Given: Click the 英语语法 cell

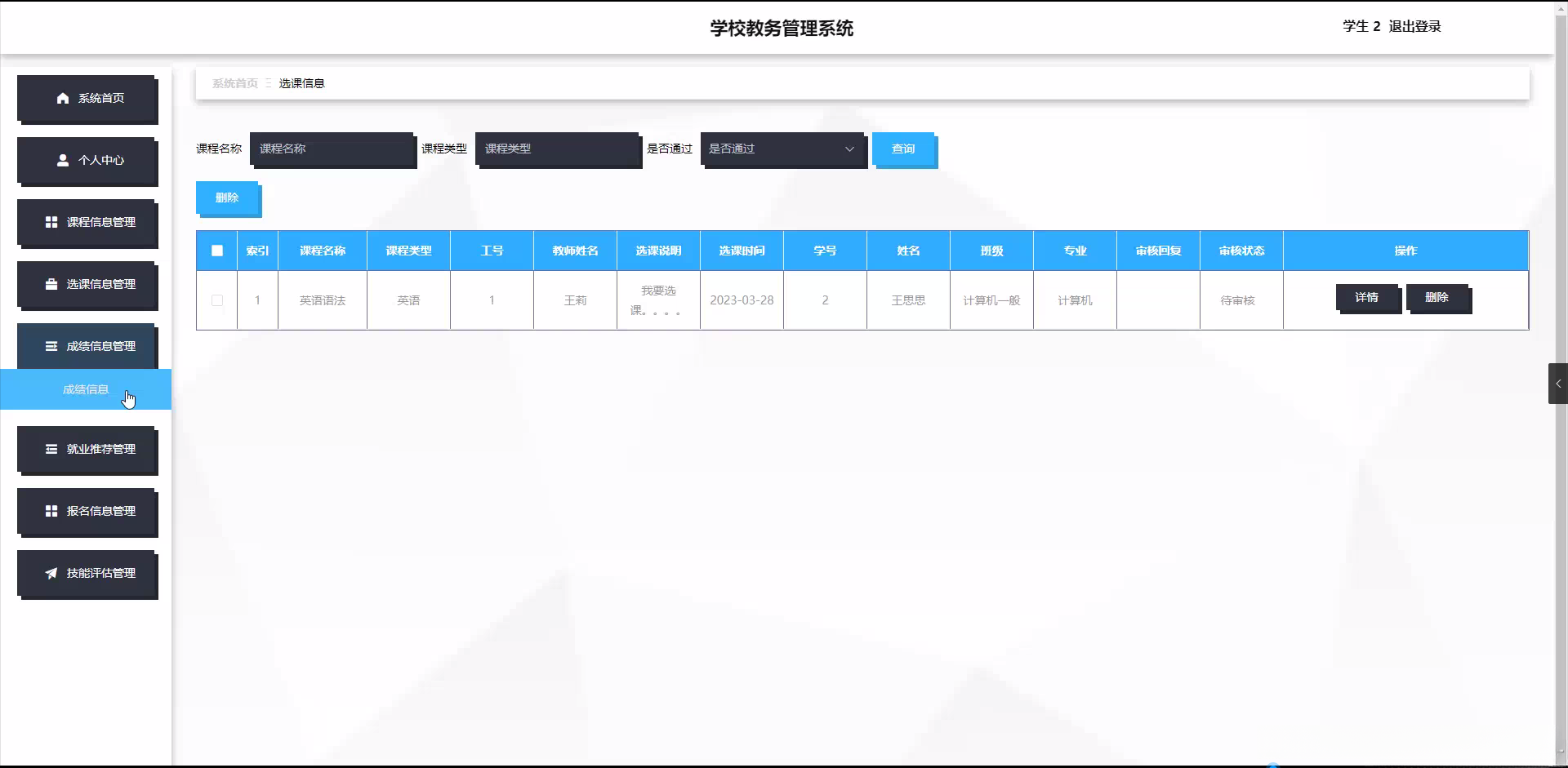Looking at the screenshot, I should [x=323, y=300].
